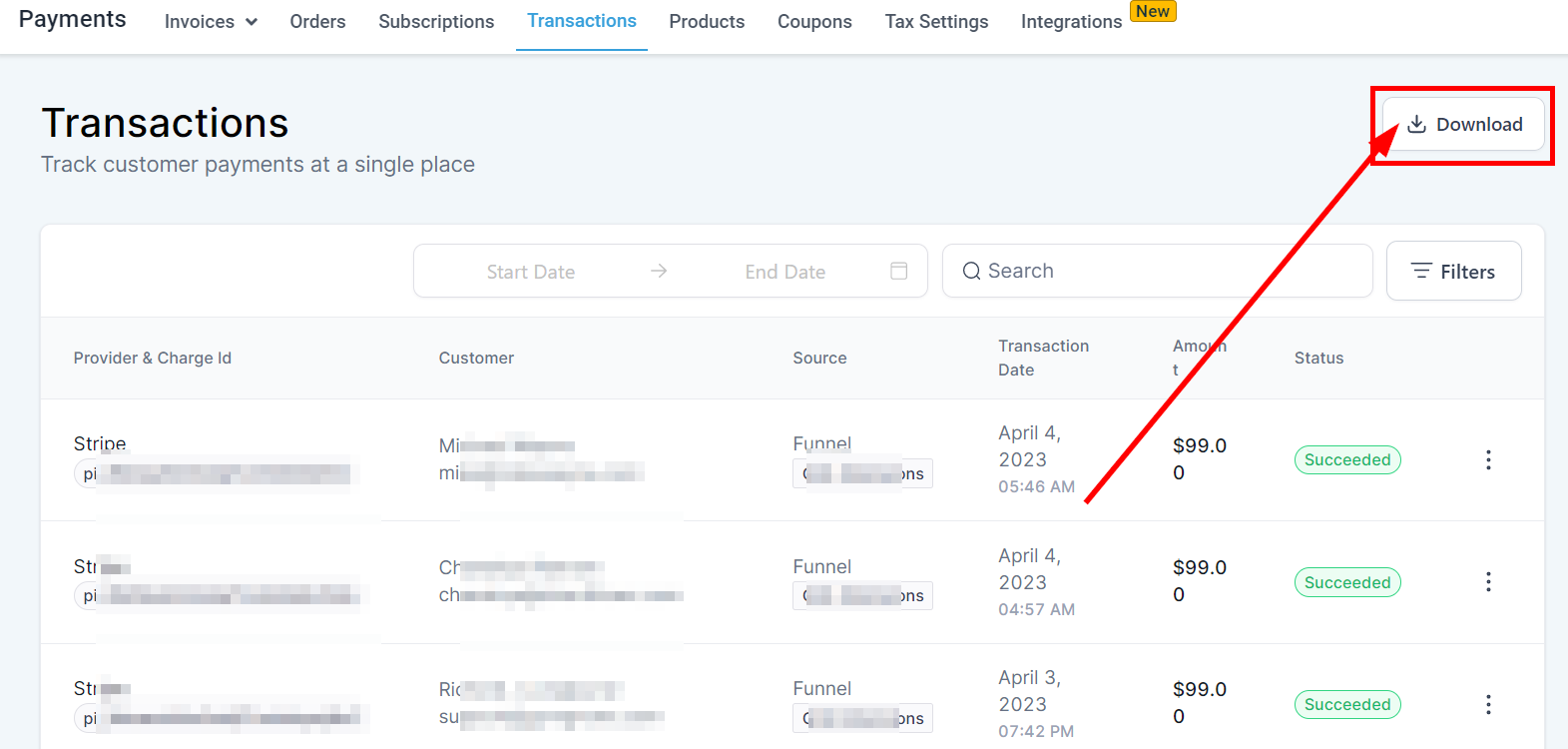Click the calendar icon in date range
This screenshot has width=1568, height=749.
point(898,272)
